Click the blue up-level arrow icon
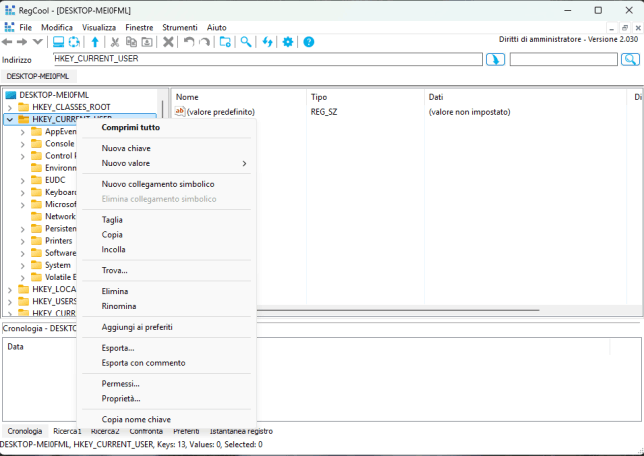Image resolution: width=644 pixels, height=456 pixels. (x=95, y=42)
